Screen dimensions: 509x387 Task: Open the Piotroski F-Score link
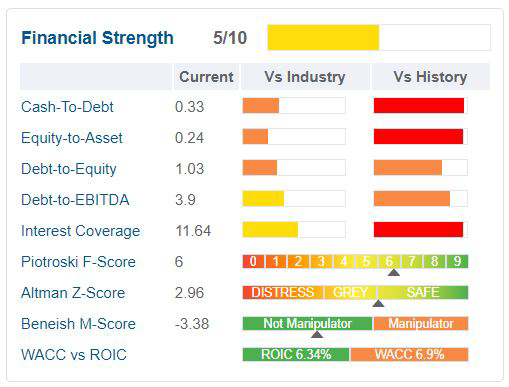click(x=78, y=262)
